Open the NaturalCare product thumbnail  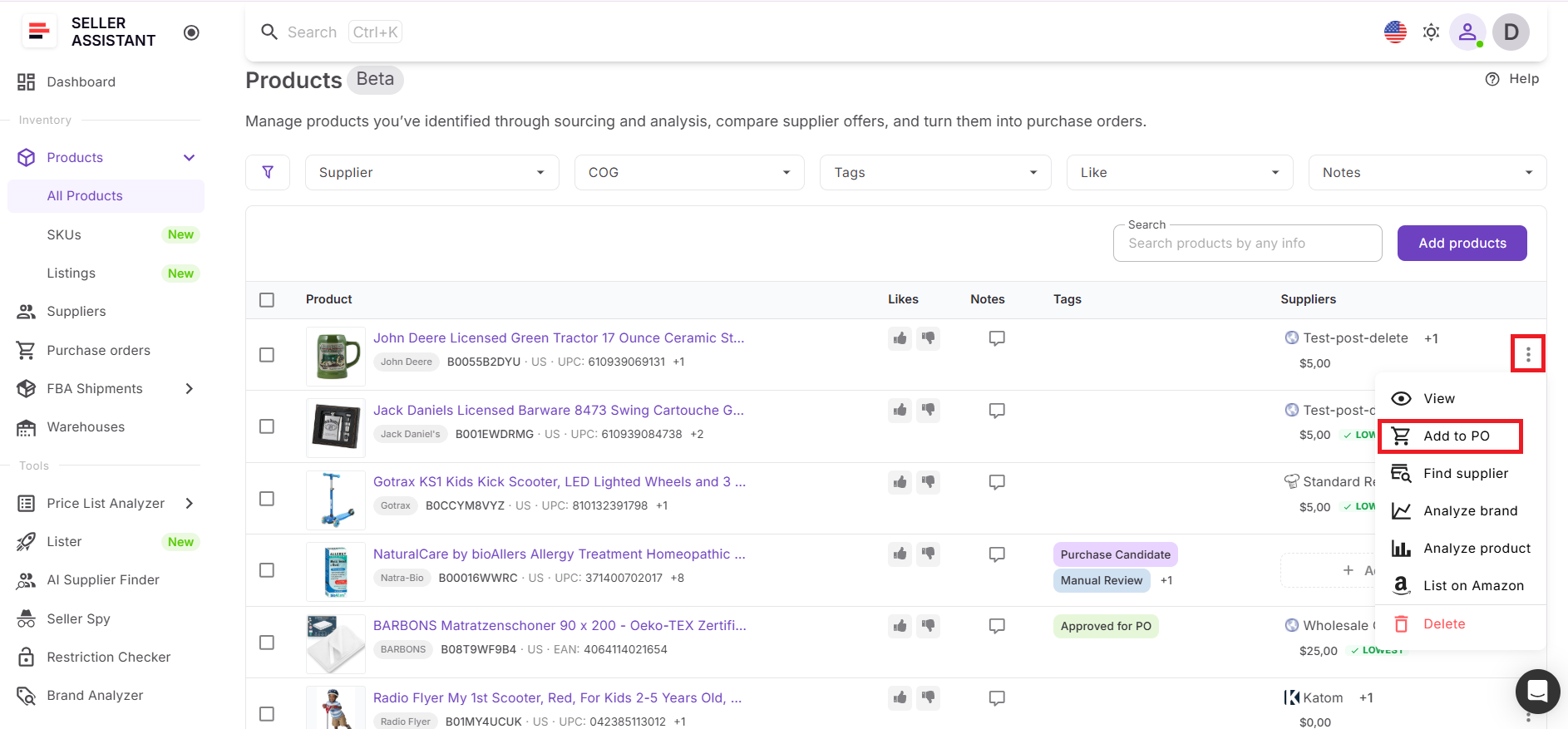pyautogui.click(x=336, y=571)
